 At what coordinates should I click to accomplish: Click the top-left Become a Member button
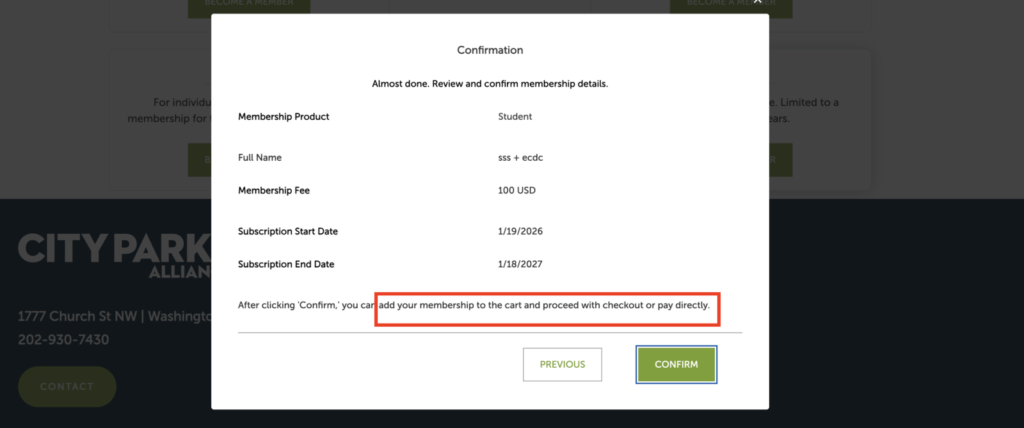click(248, 5)
